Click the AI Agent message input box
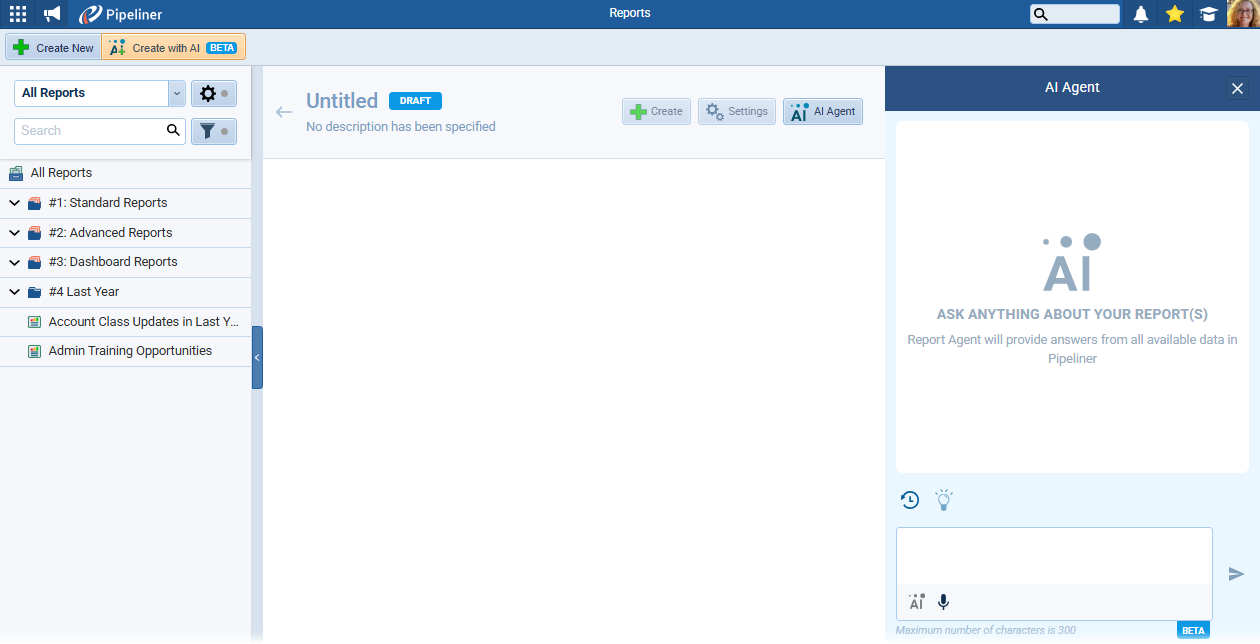Screen dimensions: 1260x644 tap(1053, 556)
